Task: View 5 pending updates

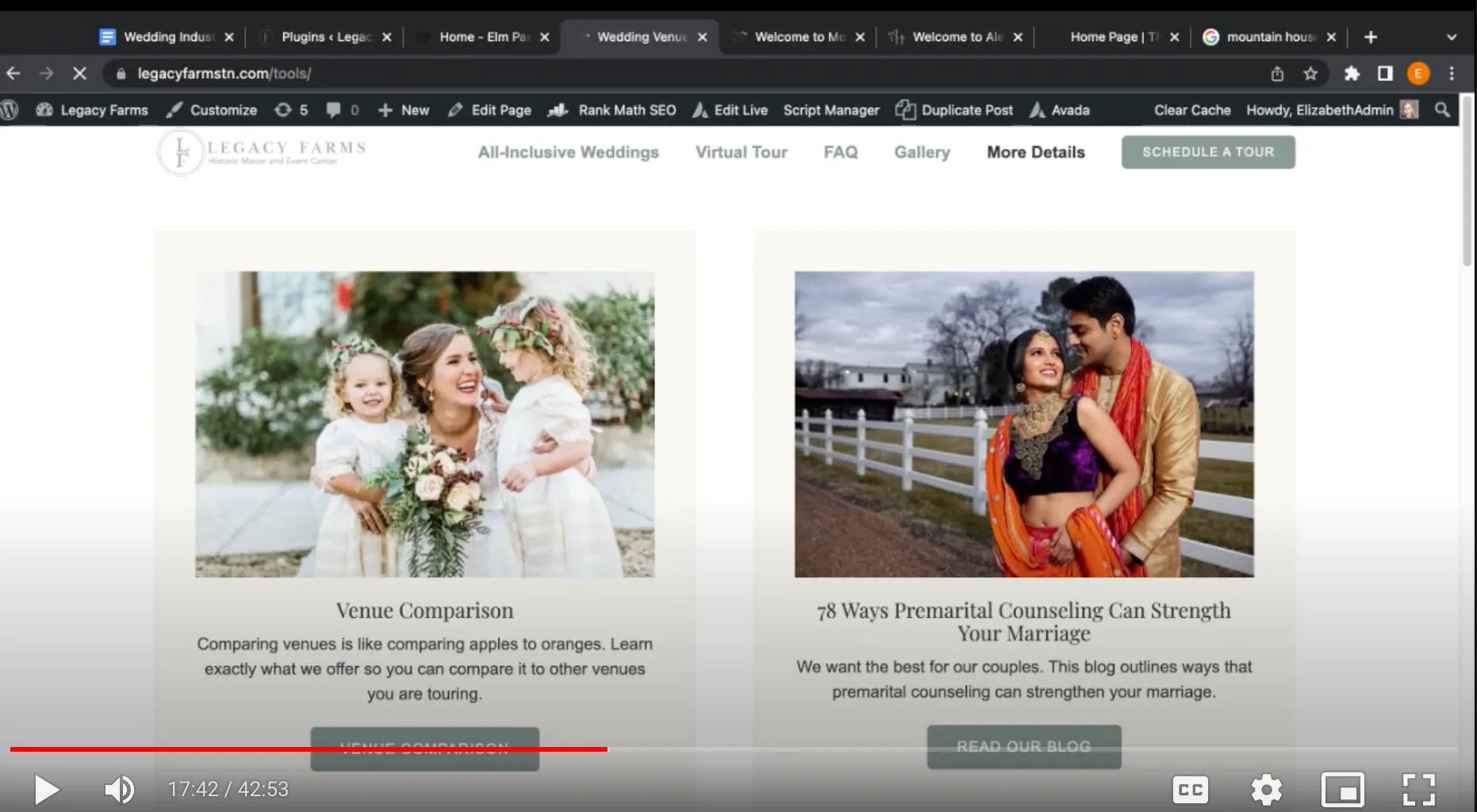Action: pyautogui.click(x=291, y=110)
